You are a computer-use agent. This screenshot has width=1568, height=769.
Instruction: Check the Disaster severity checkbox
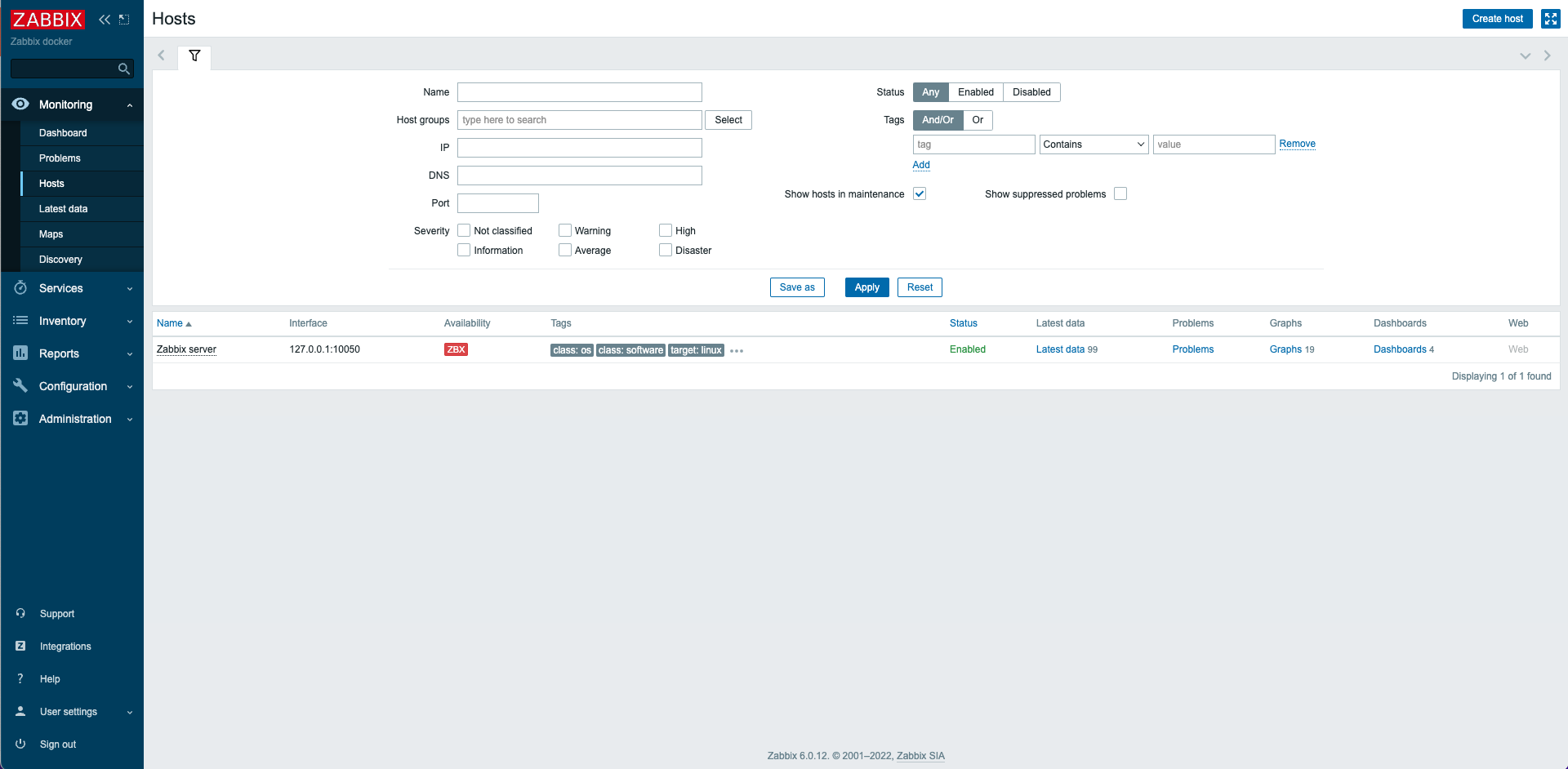[666, 250]
